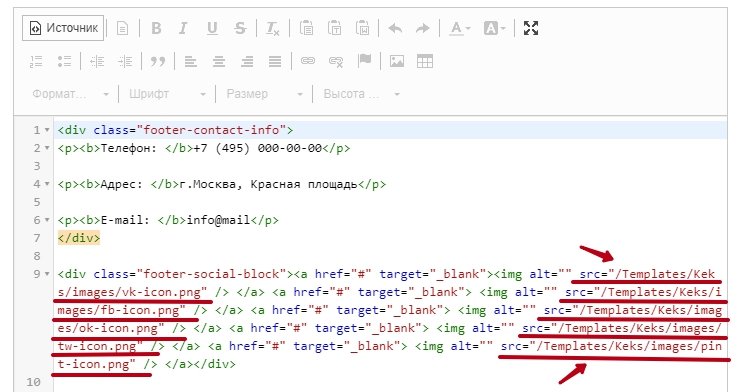Align text right
Viewport: 740px width, 392px height.
click(x=247, y=61)
